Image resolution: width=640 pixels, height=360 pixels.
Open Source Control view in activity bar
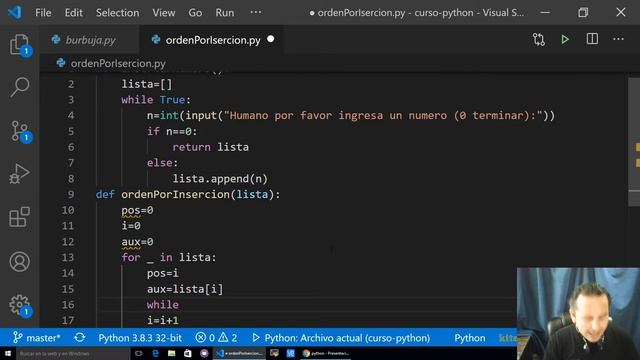pos(19,131)
